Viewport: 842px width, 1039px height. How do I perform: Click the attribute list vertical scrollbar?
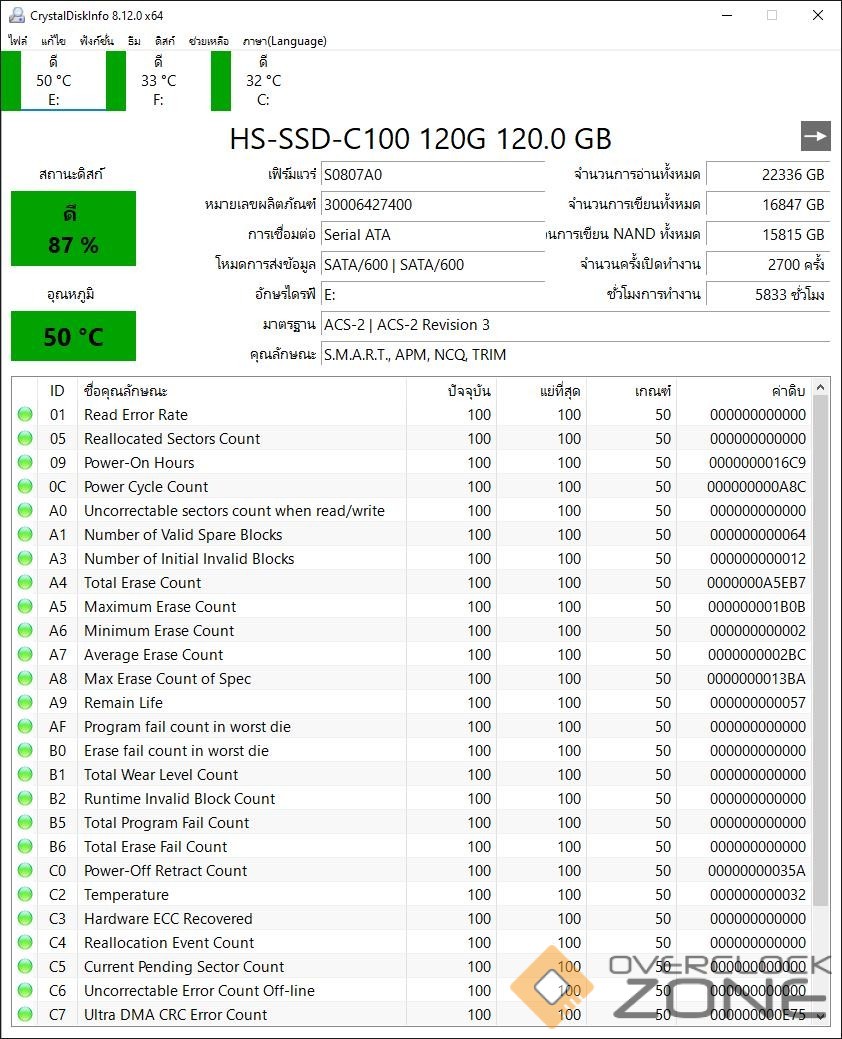point(821,650)
